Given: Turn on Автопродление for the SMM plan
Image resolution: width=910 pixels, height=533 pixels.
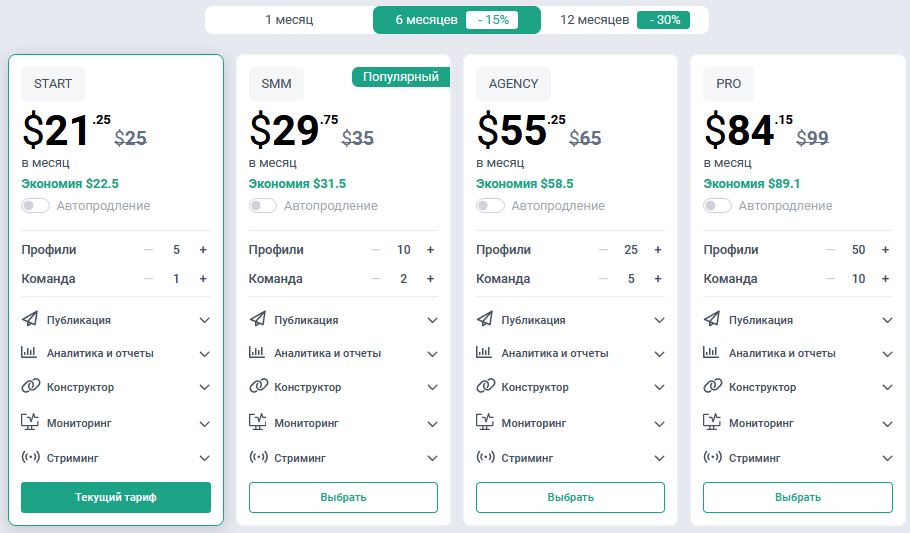Looking at the screenshot, I should (263, 206).
